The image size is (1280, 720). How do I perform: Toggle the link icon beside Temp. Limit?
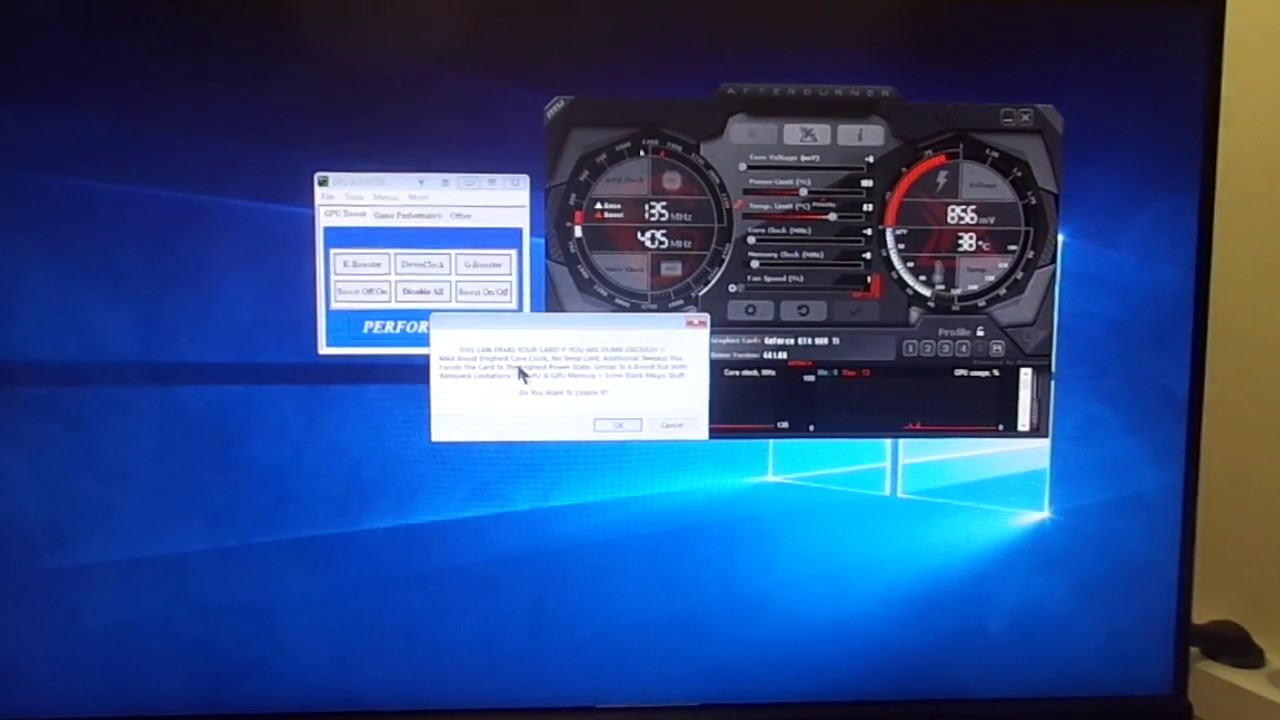739,205
